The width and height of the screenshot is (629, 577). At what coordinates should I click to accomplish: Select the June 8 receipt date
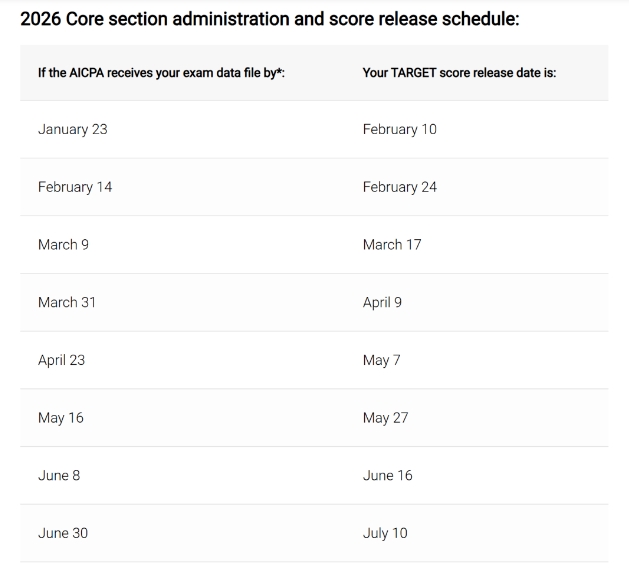coord(59,476)
